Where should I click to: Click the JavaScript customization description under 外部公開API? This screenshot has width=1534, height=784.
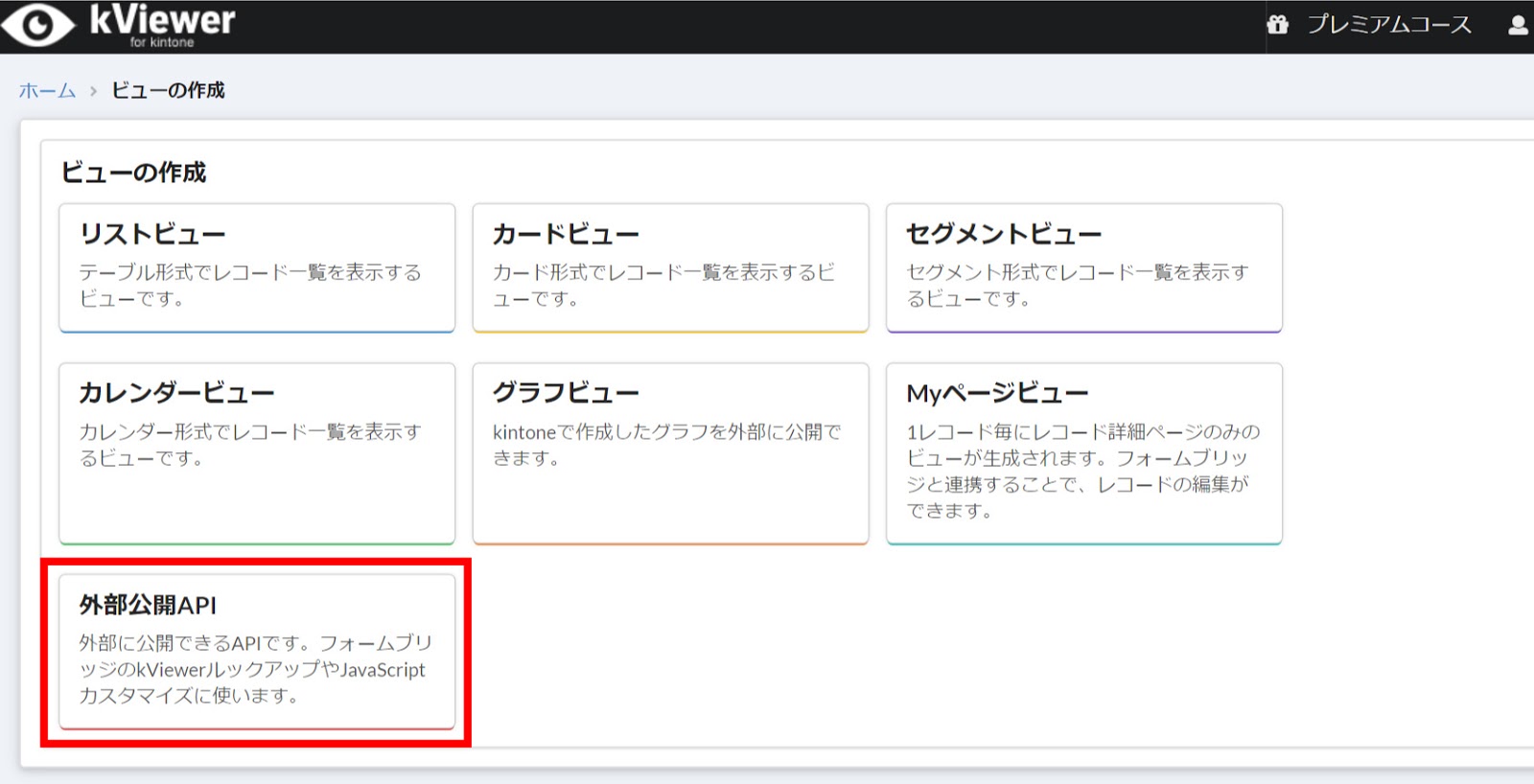[x=255, y=669]
